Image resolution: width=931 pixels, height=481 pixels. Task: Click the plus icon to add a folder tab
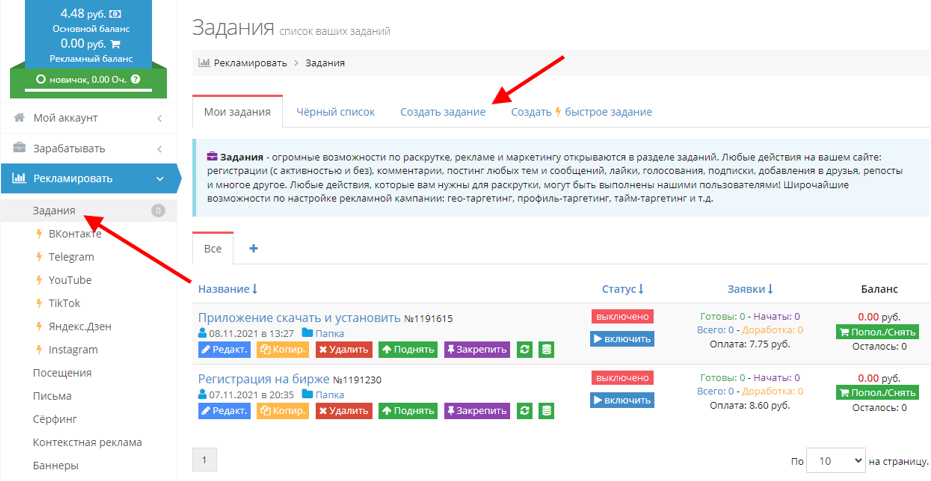tap(254, 248)
